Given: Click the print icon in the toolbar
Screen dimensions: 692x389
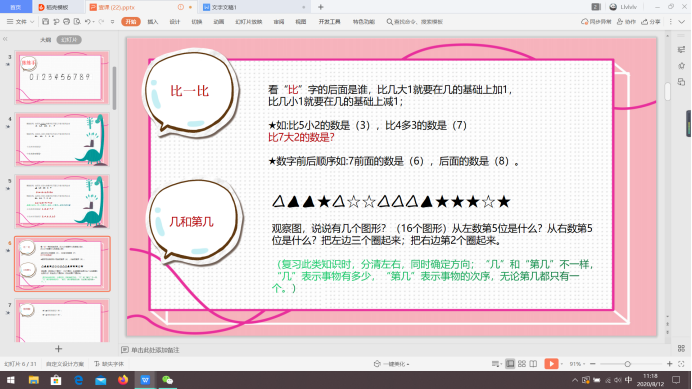Looking at the screenshot, I should point(67,21).
